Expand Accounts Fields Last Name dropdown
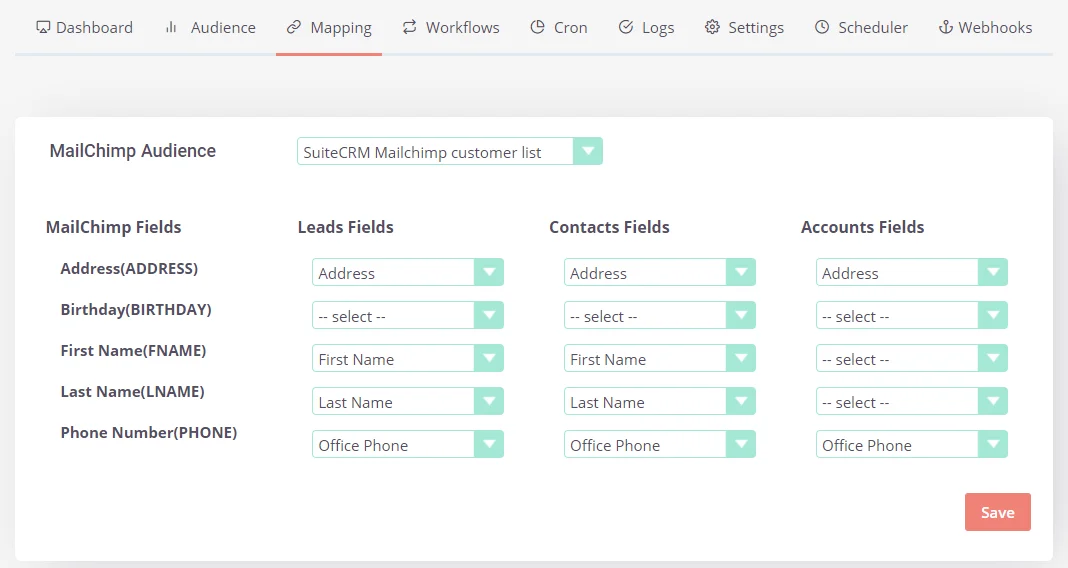This screenshot has height=568, width=1068. tap(911, 402)
